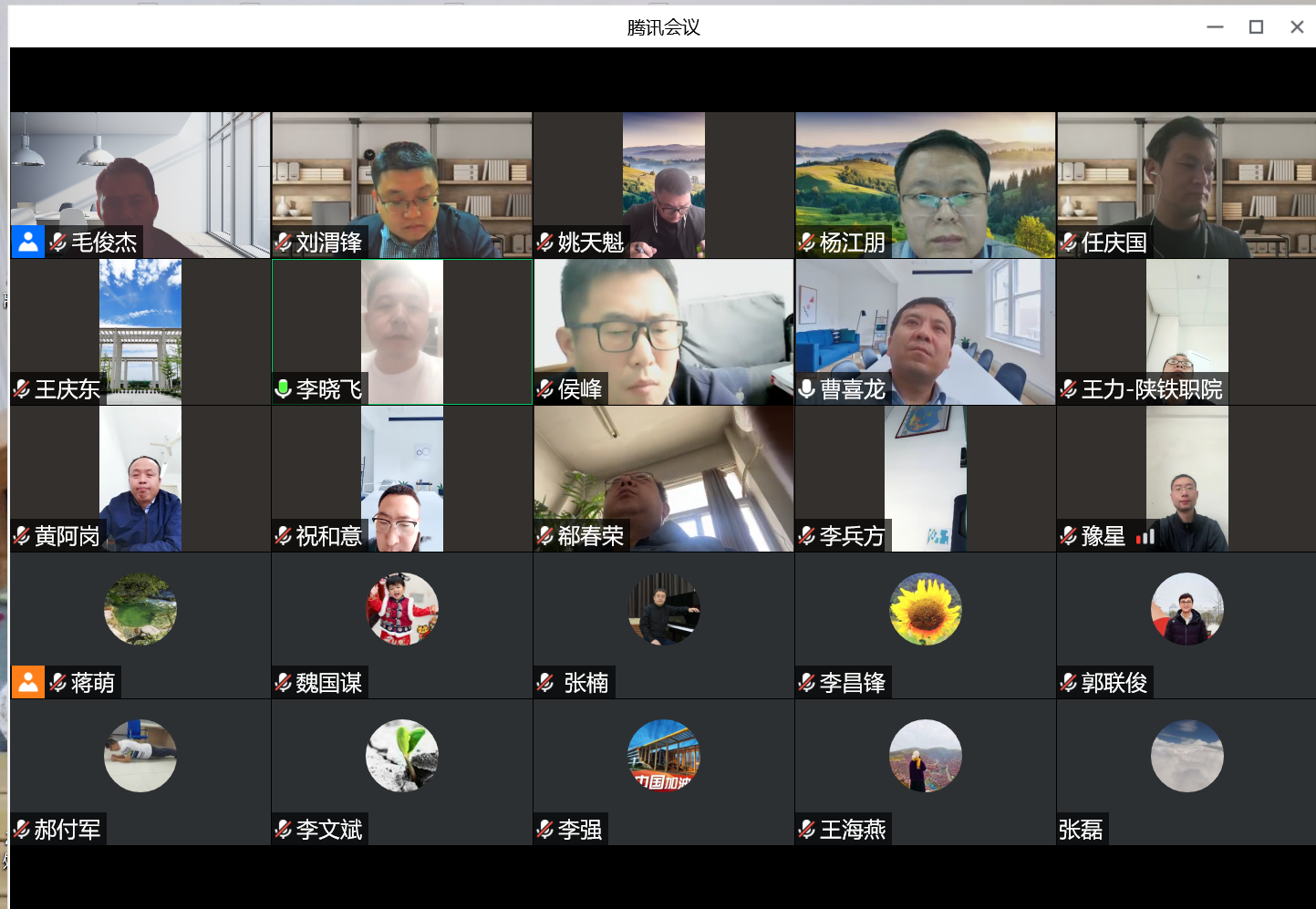Click the name label 李兵方
The image size is (1316, 909).
click(853, 536)
